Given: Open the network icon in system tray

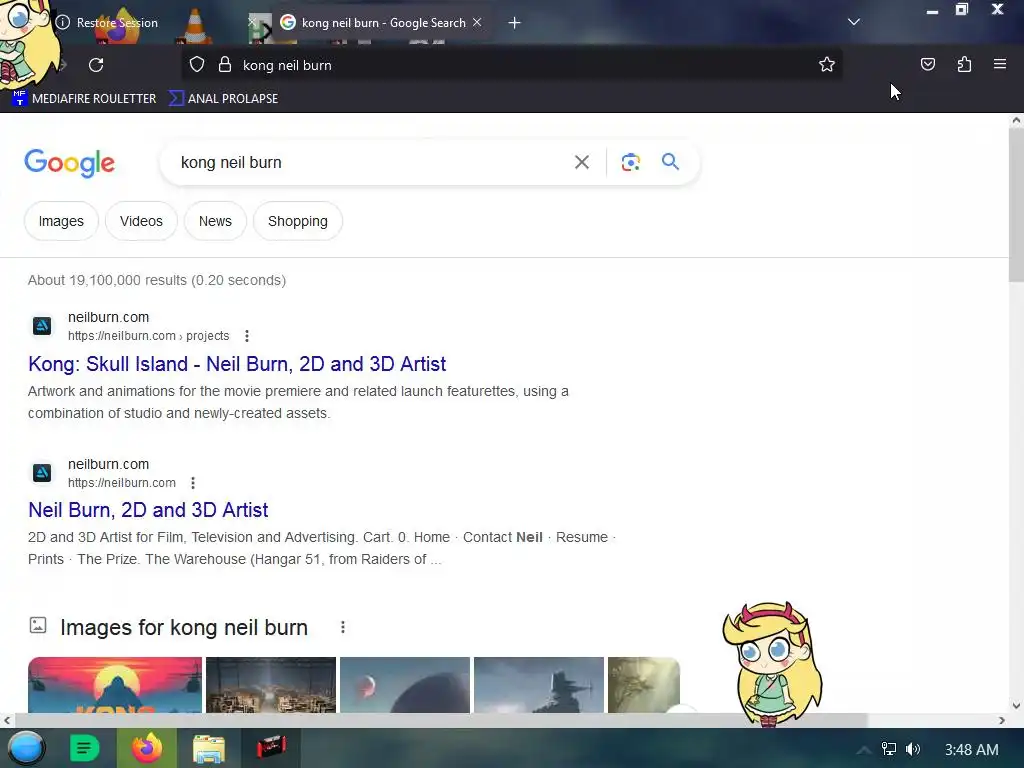Looking at the screenshot, I should [888, 749].
